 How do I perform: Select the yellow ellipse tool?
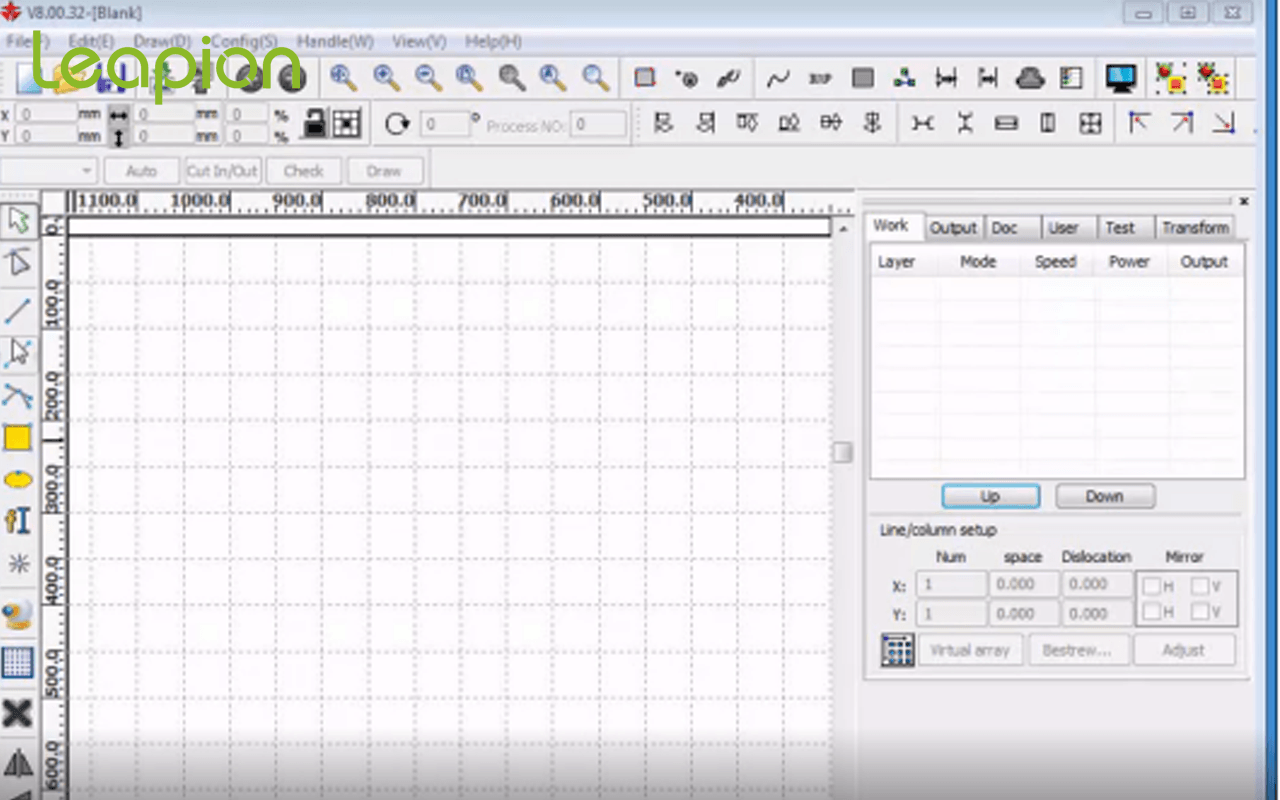pos(18,480)
